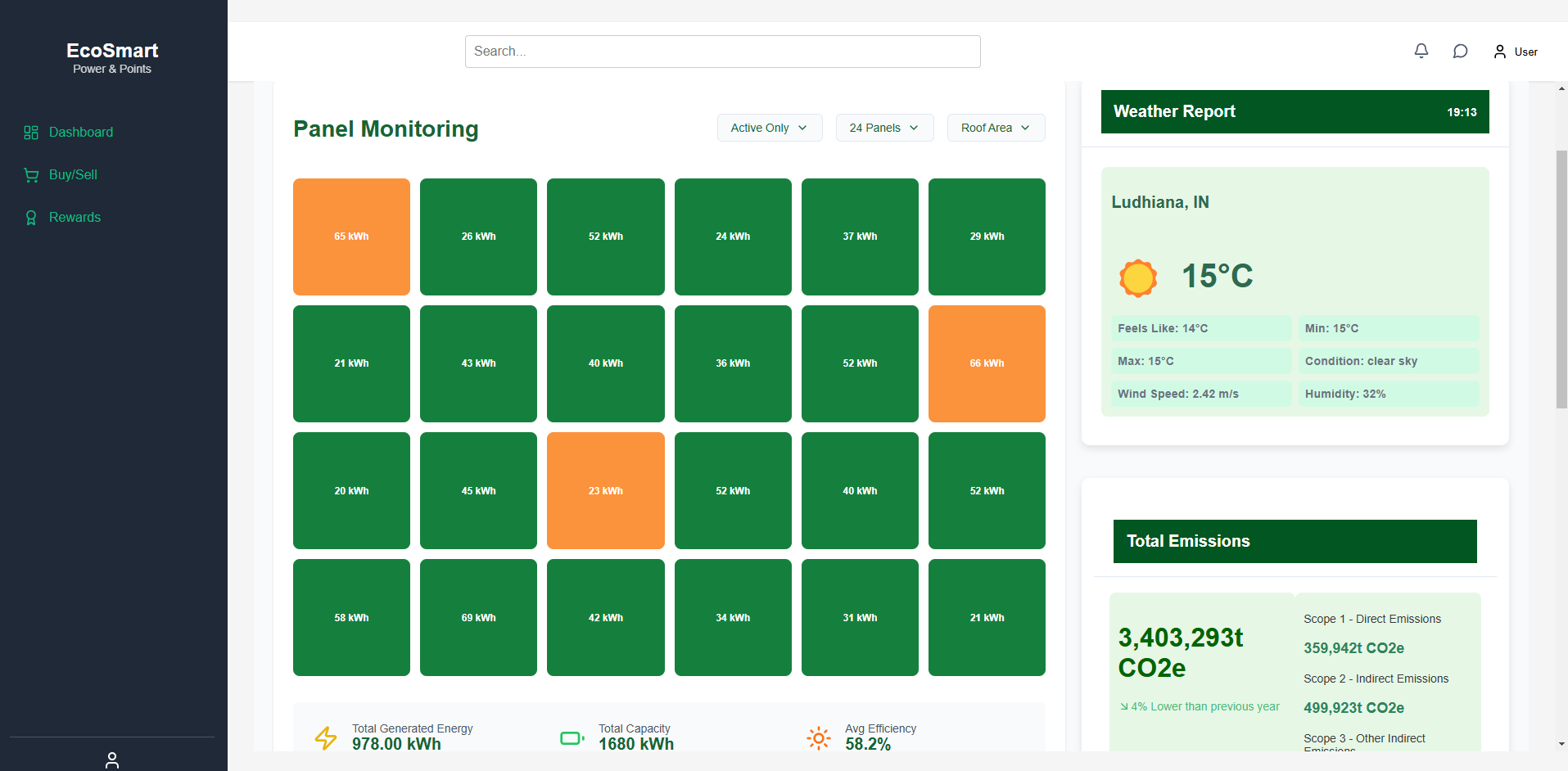Focus the Search input field
1568x771 pixels.
coord(723,52)
